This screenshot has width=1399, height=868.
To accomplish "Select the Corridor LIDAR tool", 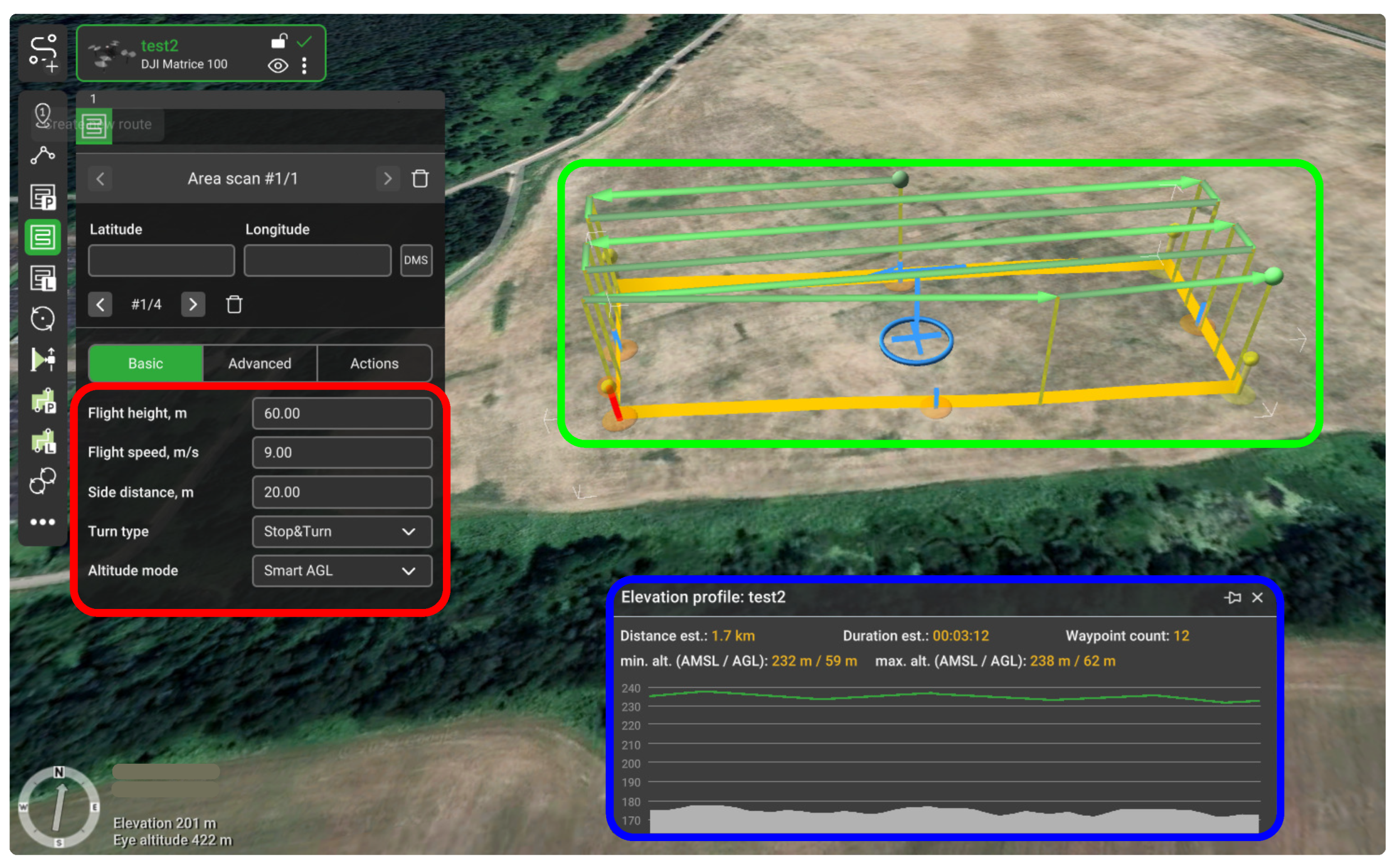I will (x=43, y=441).
